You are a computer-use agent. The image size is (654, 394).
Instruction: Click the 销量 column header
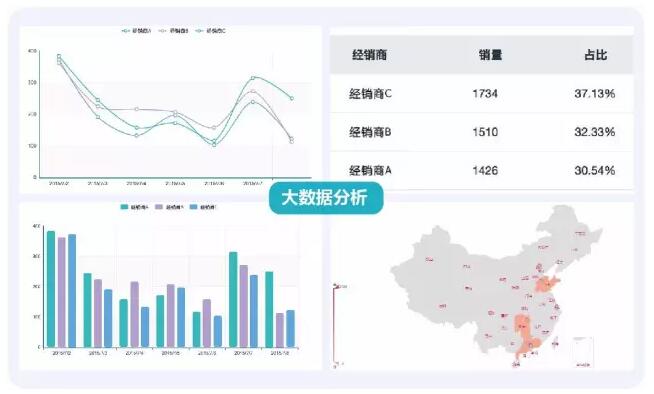coord(490,55)
